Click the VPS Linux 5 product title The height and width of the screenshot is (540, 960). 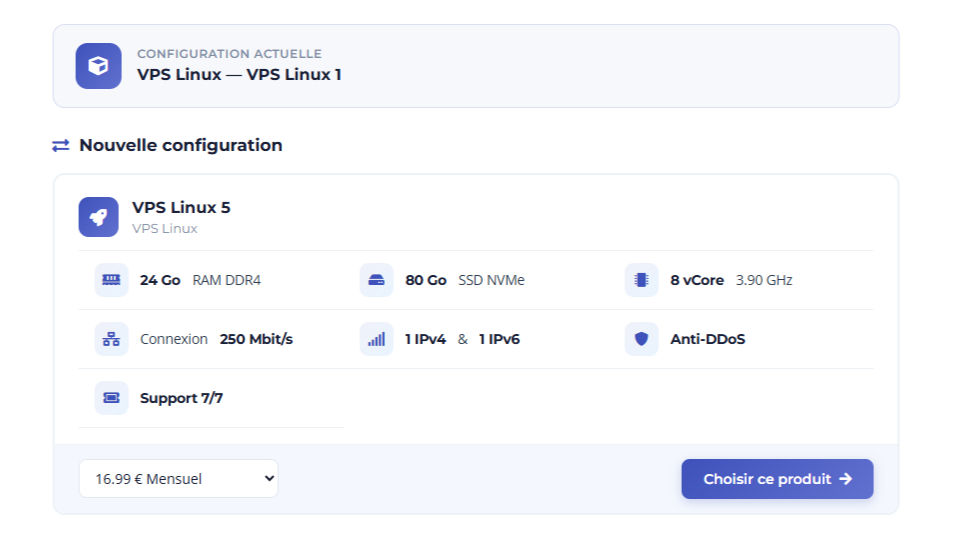pyautogui.click(x=181, y=208)
